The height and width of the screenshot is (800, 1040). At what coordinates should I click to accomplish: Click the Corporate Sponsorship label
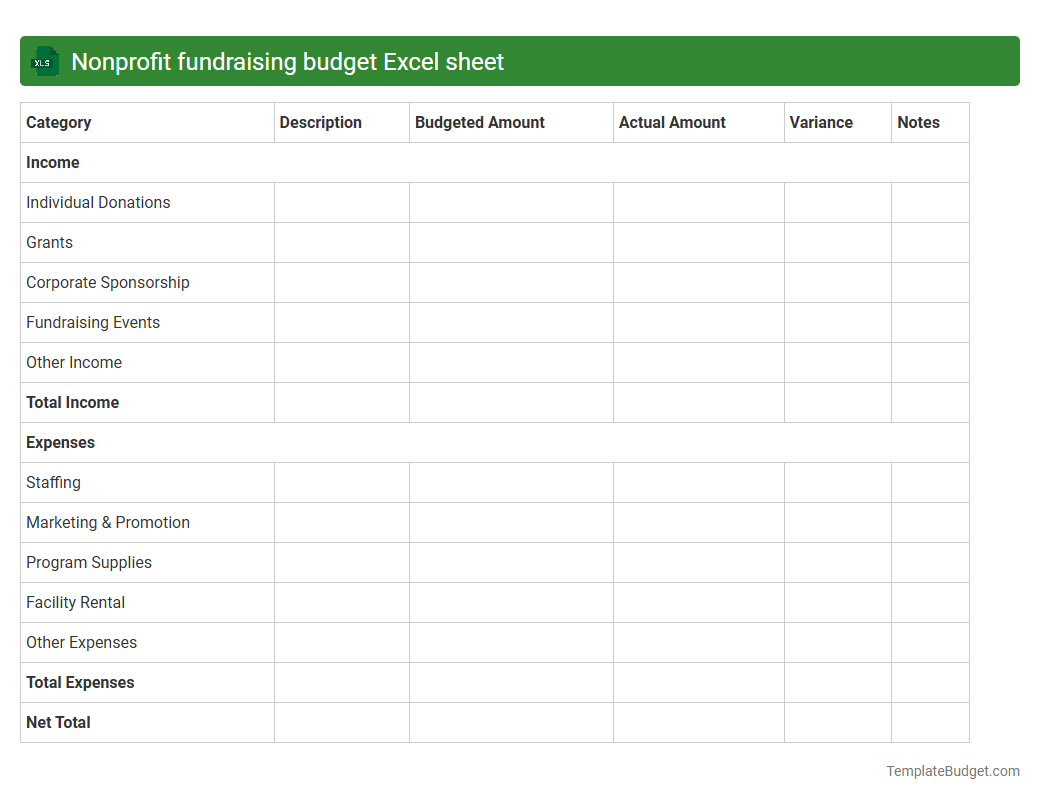pyautogui.click(x=107, y=282)
